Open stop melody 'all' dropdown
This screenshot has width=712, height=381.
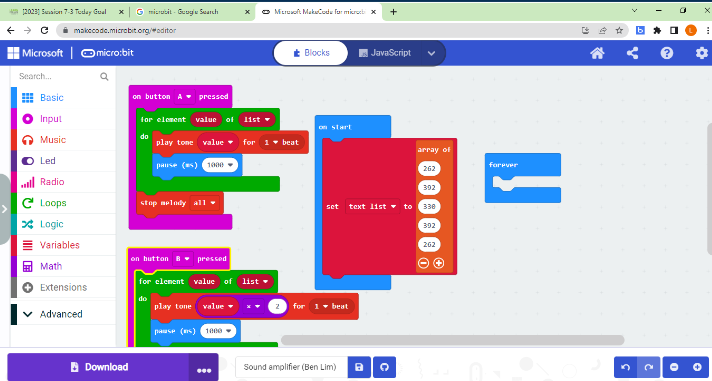tap(204, 203)
